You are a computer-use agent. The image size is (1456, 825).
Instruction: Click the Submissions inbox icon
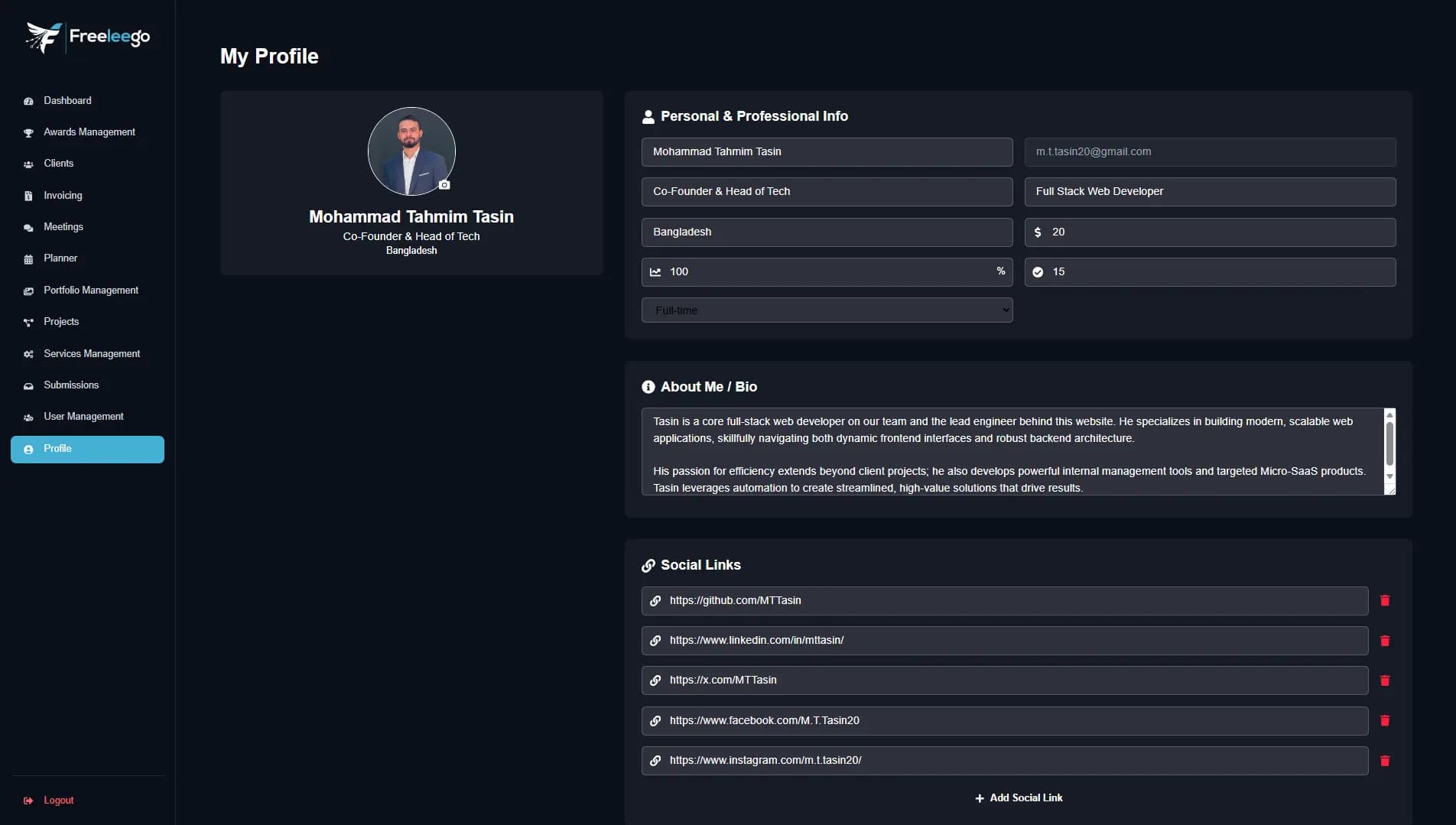28,386
